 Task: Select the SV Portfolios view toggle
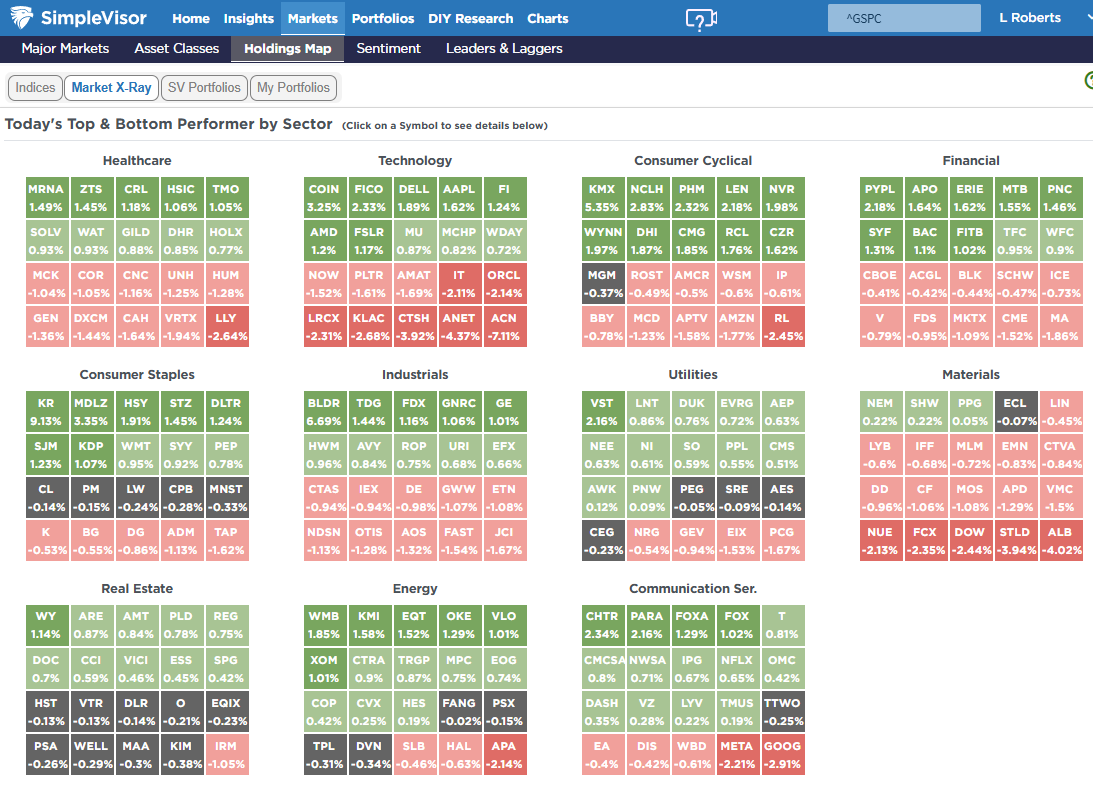[x=204, y=87]
